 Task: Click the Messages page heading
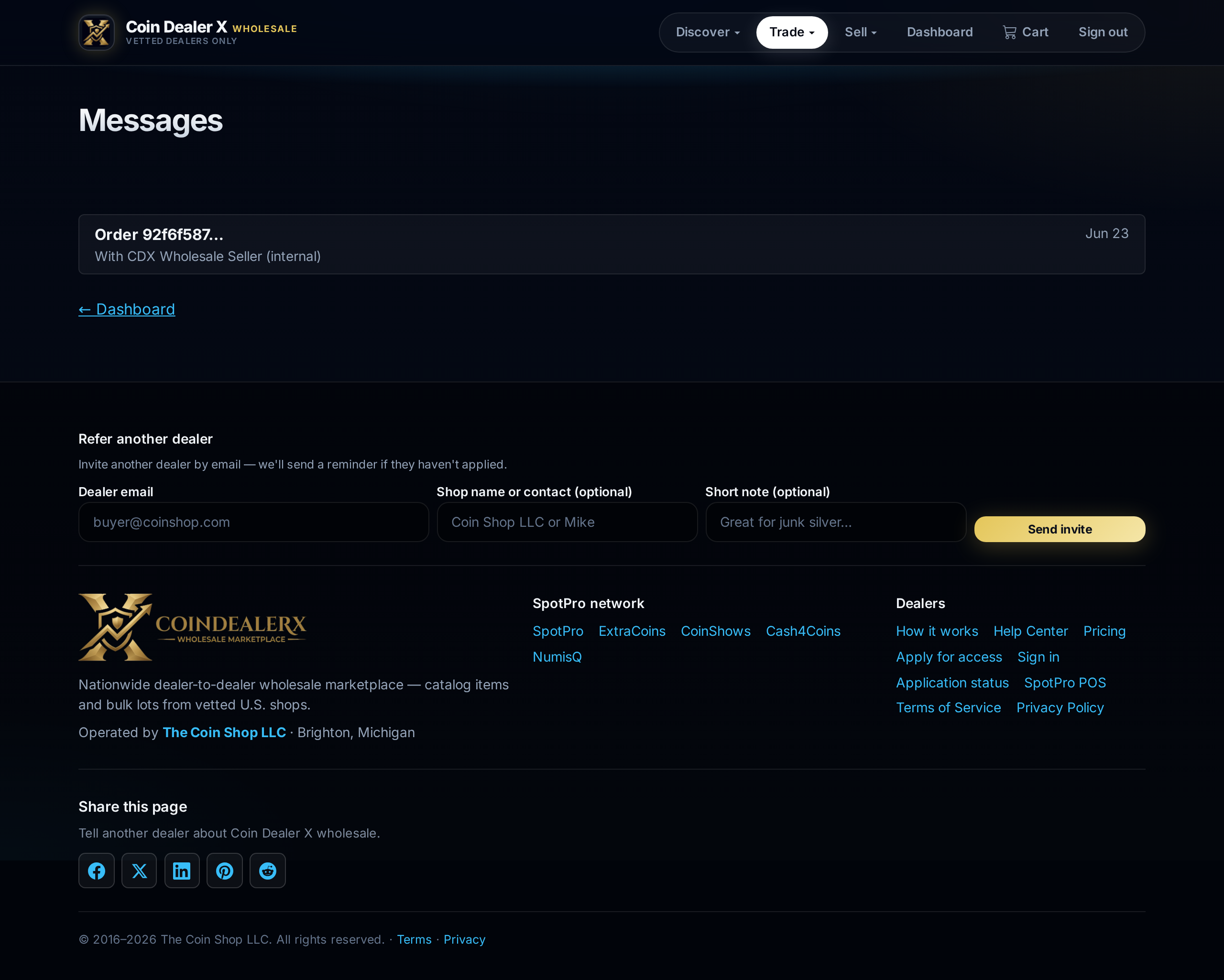point(151,120)
